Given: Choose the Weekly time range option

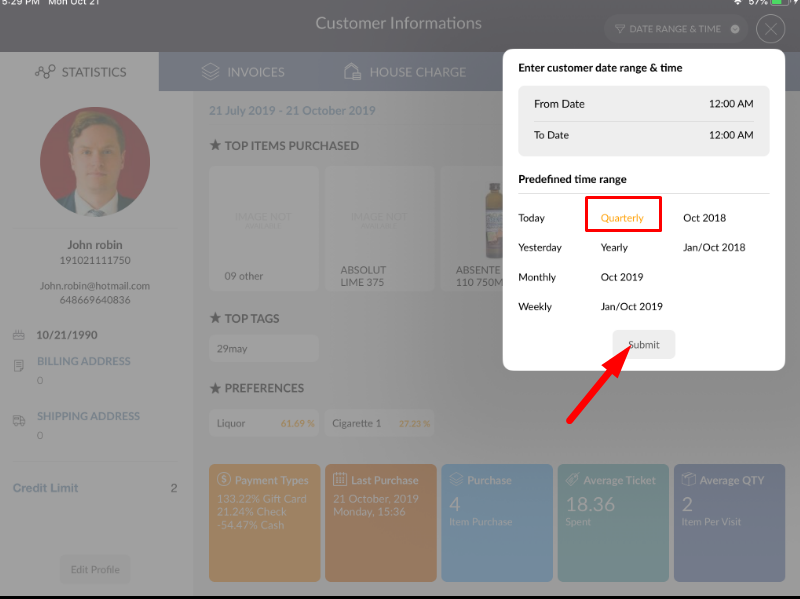Looking at the screenshot, I should (x=535, y=307).
